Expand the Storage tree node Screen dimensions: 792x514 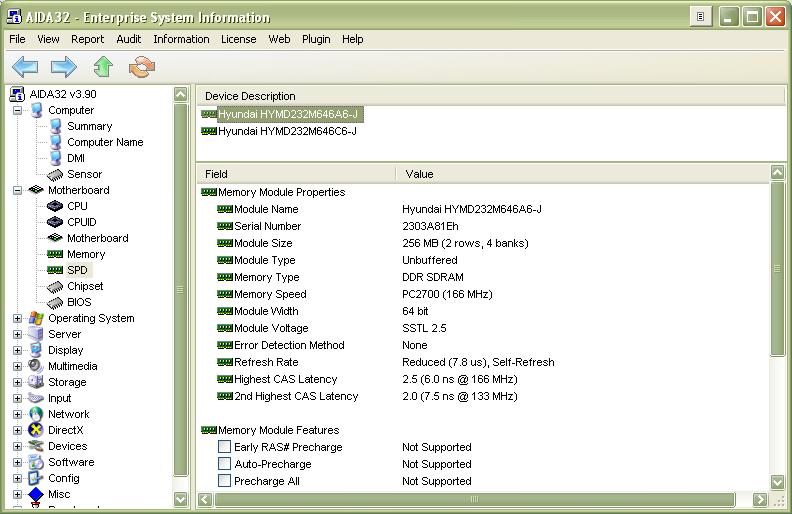17,382
